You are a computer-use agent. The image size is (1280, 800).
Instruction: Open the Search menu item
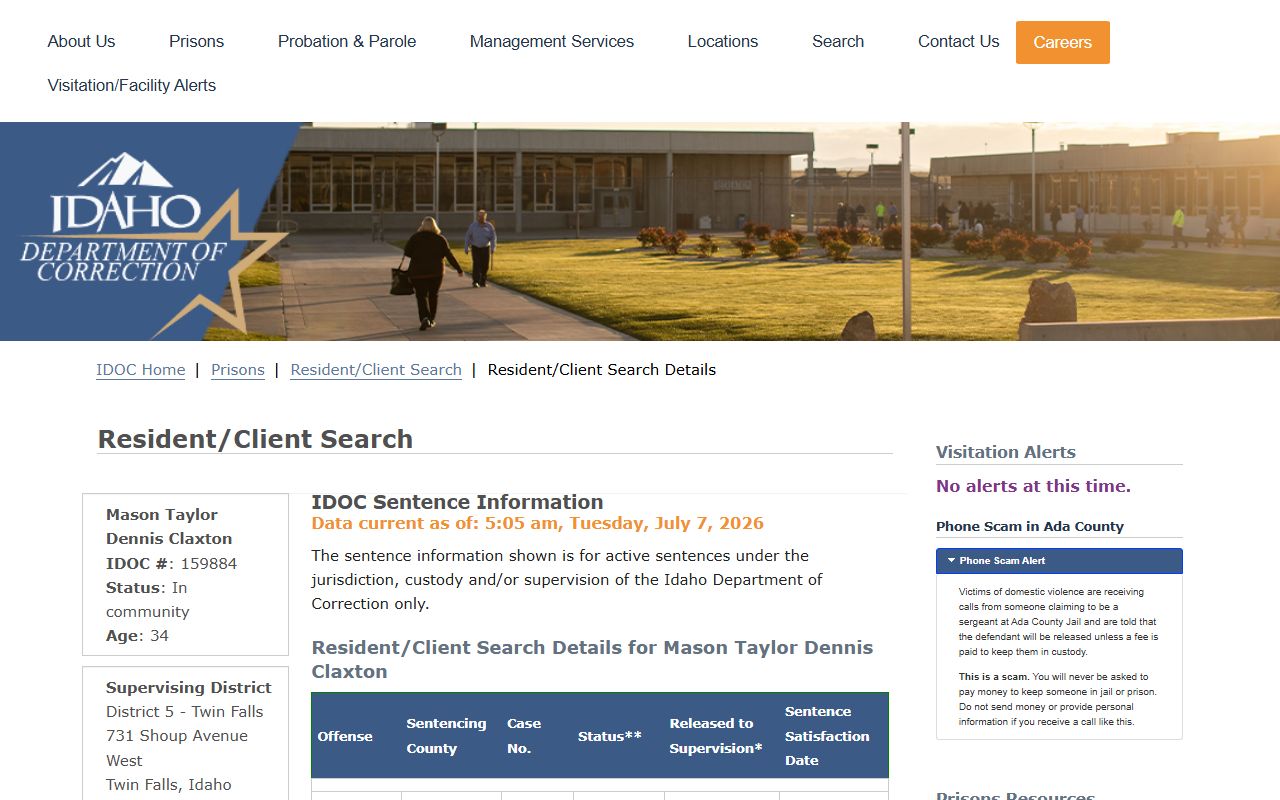click(838, 42)
